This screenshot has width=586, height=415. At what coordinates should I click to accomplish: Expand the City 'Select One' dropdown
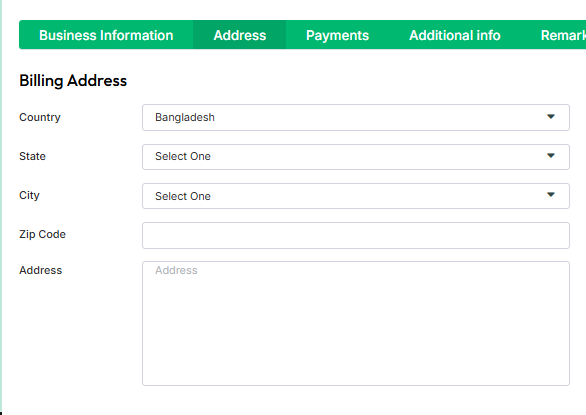tap(356, 196)
